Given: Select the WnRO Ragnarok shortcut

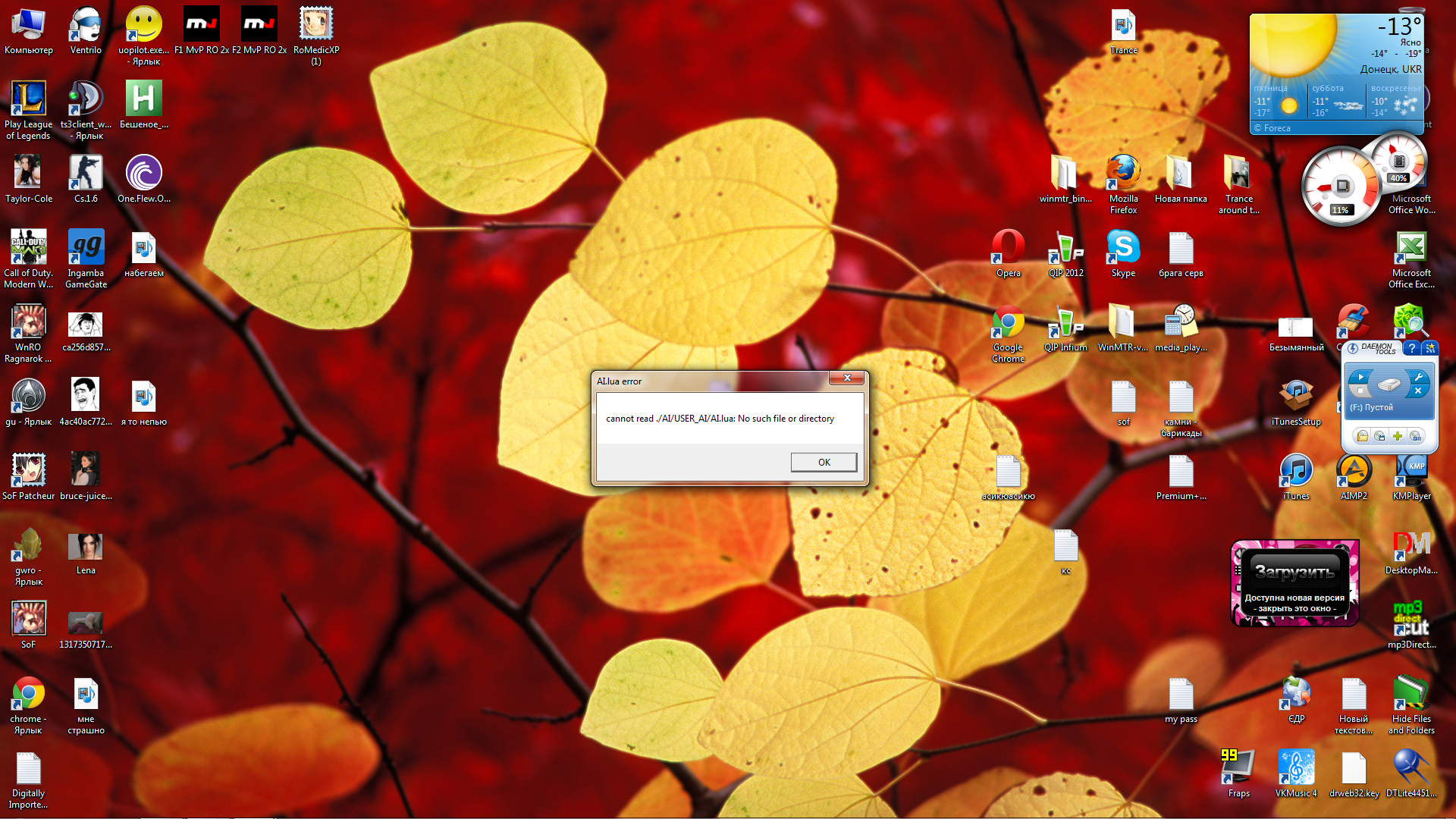Looking at the screenshot, I should (28, 333).
